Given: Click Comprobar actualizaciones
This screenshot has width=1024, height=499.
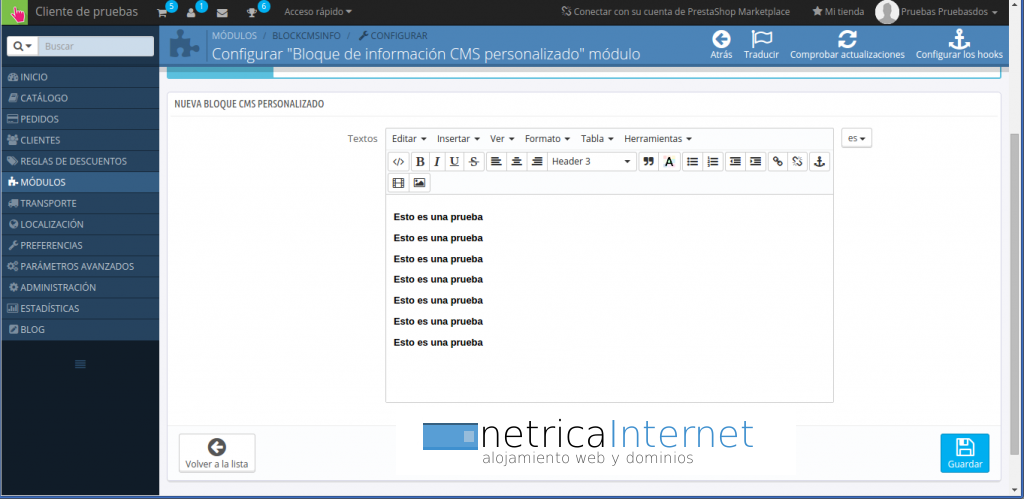Looking at the screenshot, I should click(847, 46).
